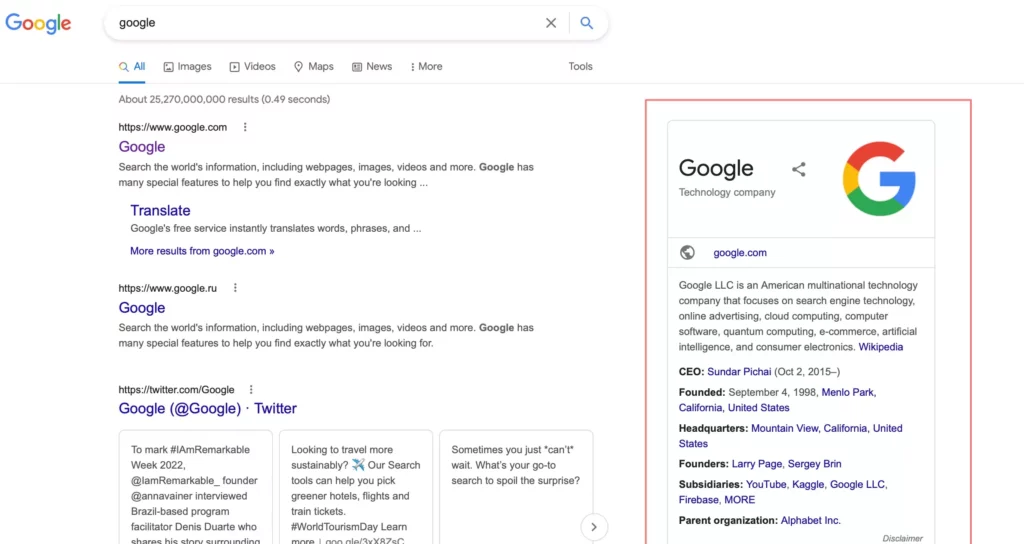Open the Wikipedia source link

click(880, 347)
